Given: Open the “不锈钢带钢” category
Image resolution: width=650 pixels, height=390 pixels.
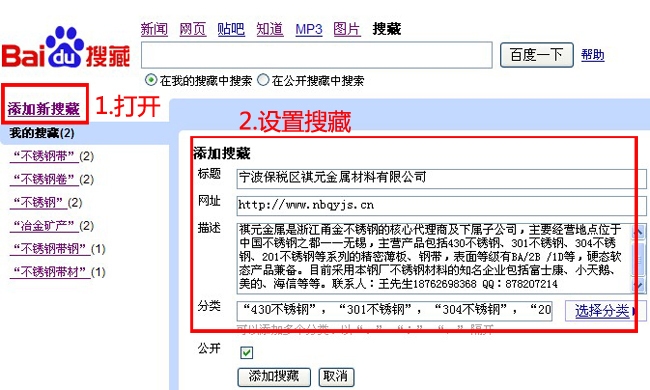Looking at the screenshot, I should (x=50, y=249).
